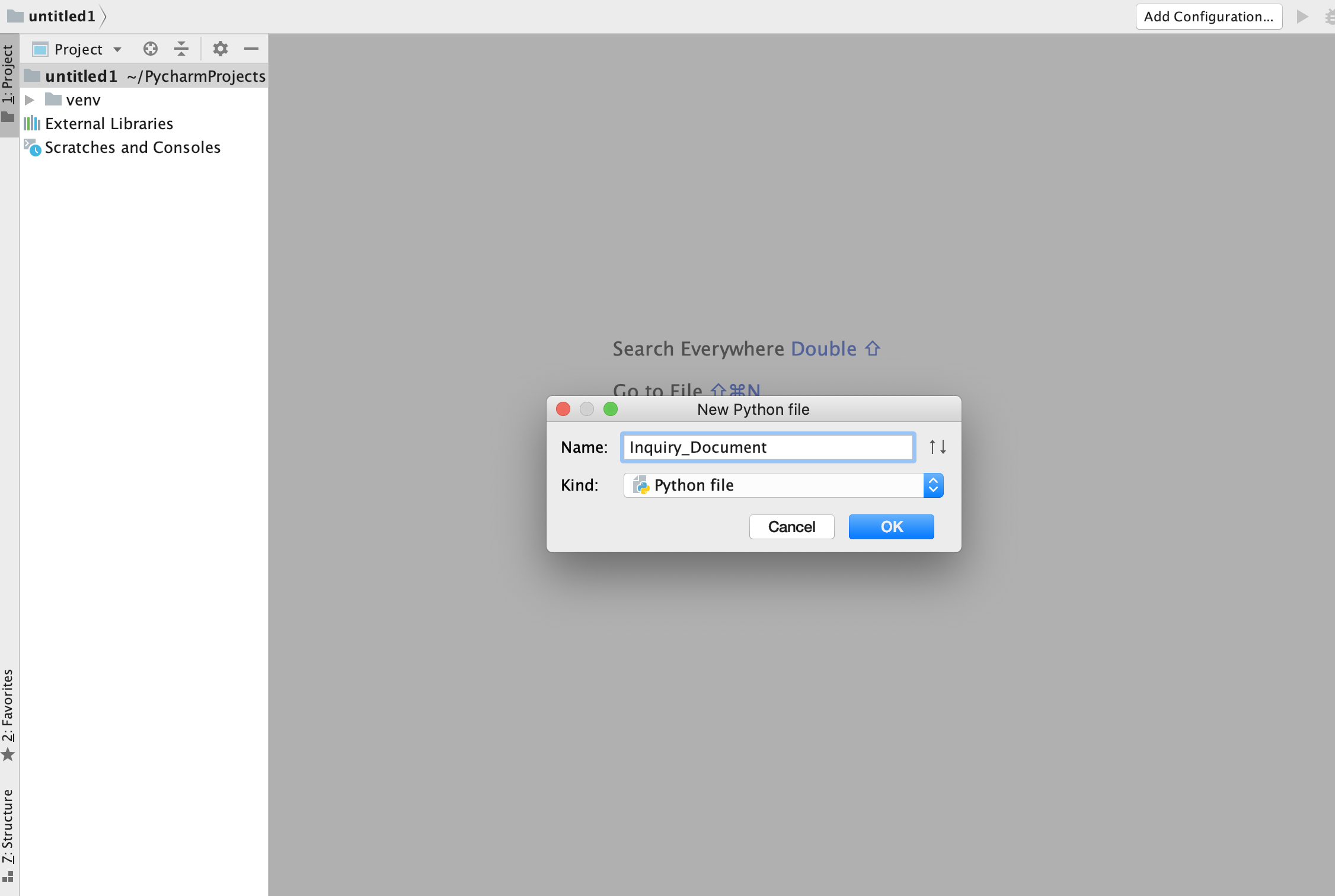Open Project panel settings gear
1335x896 pixels.
point(221,49)
